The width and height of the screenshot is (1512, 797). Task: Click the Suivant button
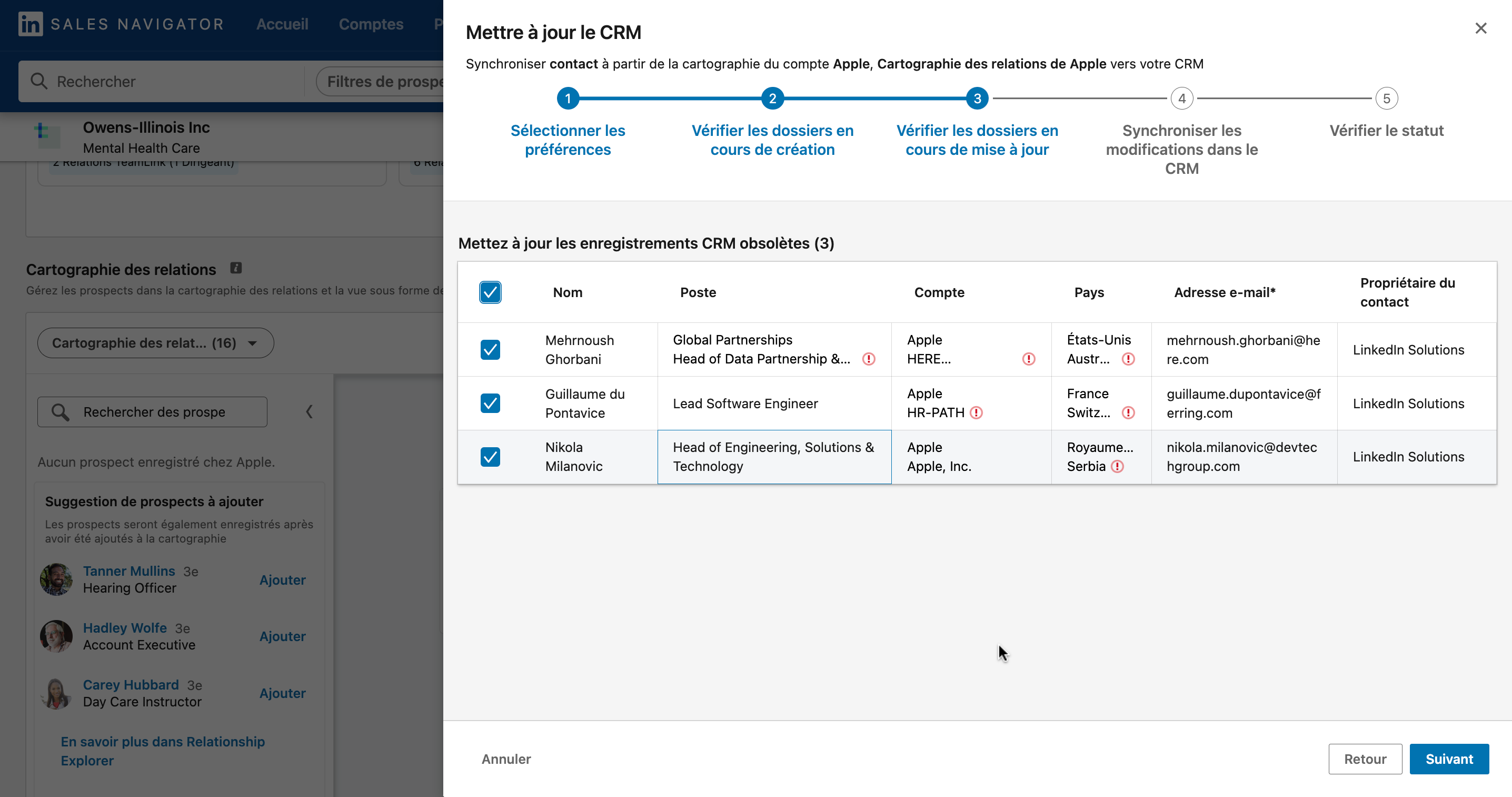pyautogui.click(x=1449, y=759)
